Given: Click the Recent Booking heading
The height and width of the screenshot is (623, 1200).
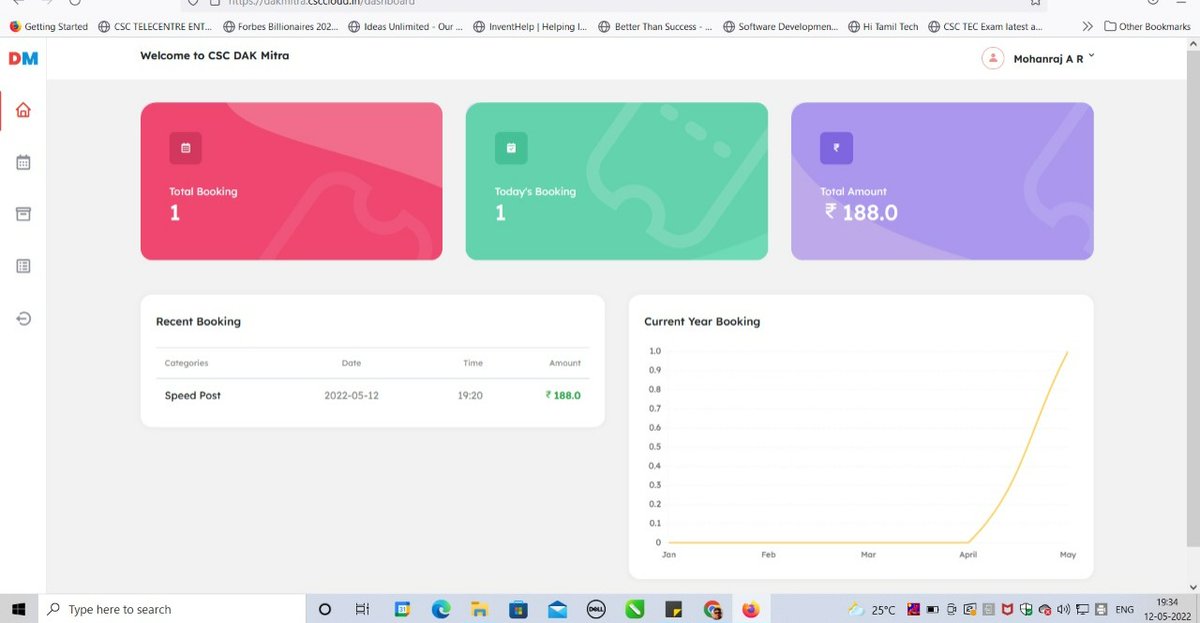Looking at the screenshot, I should point(198,322).
